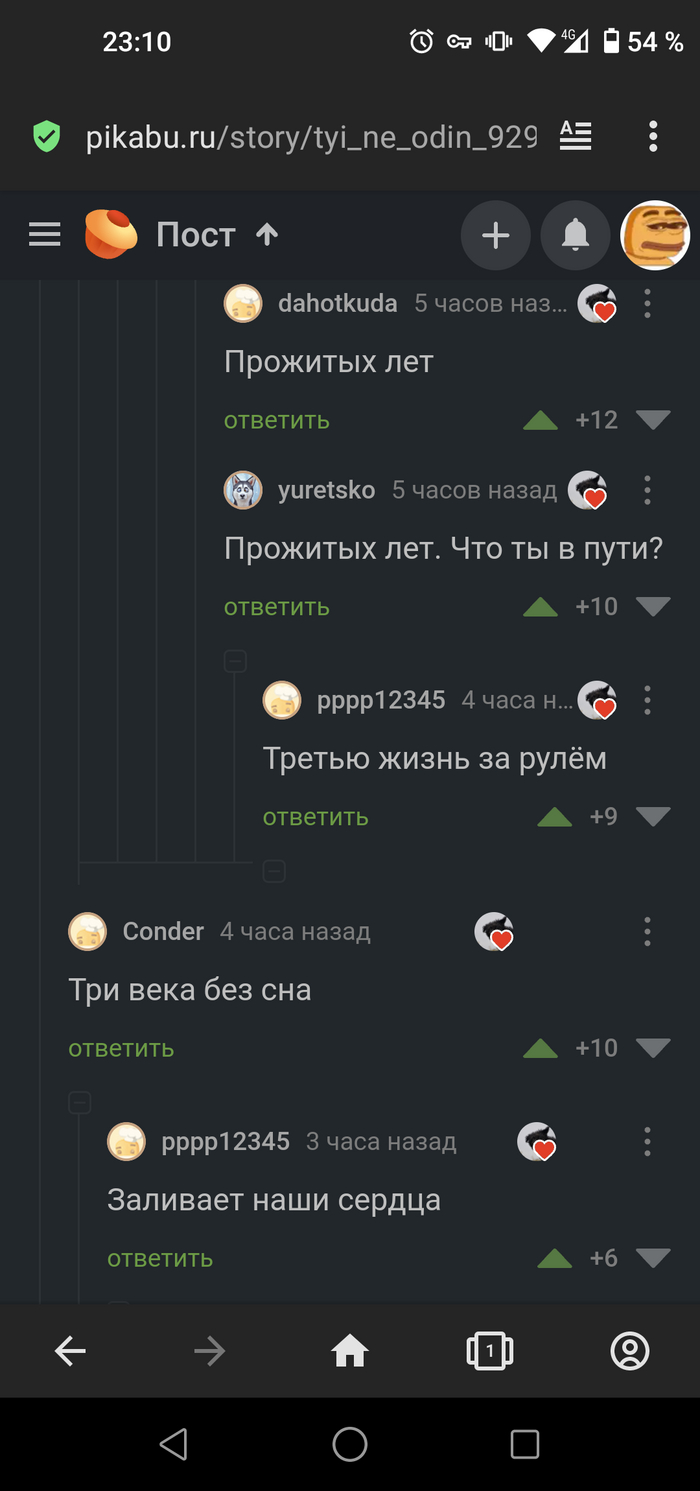Image resolution: width=700 pixels, height=1491 pixels.
Task: Reply to comment "Прожитых лет" by dahotkuda
Action: (277, 420)
